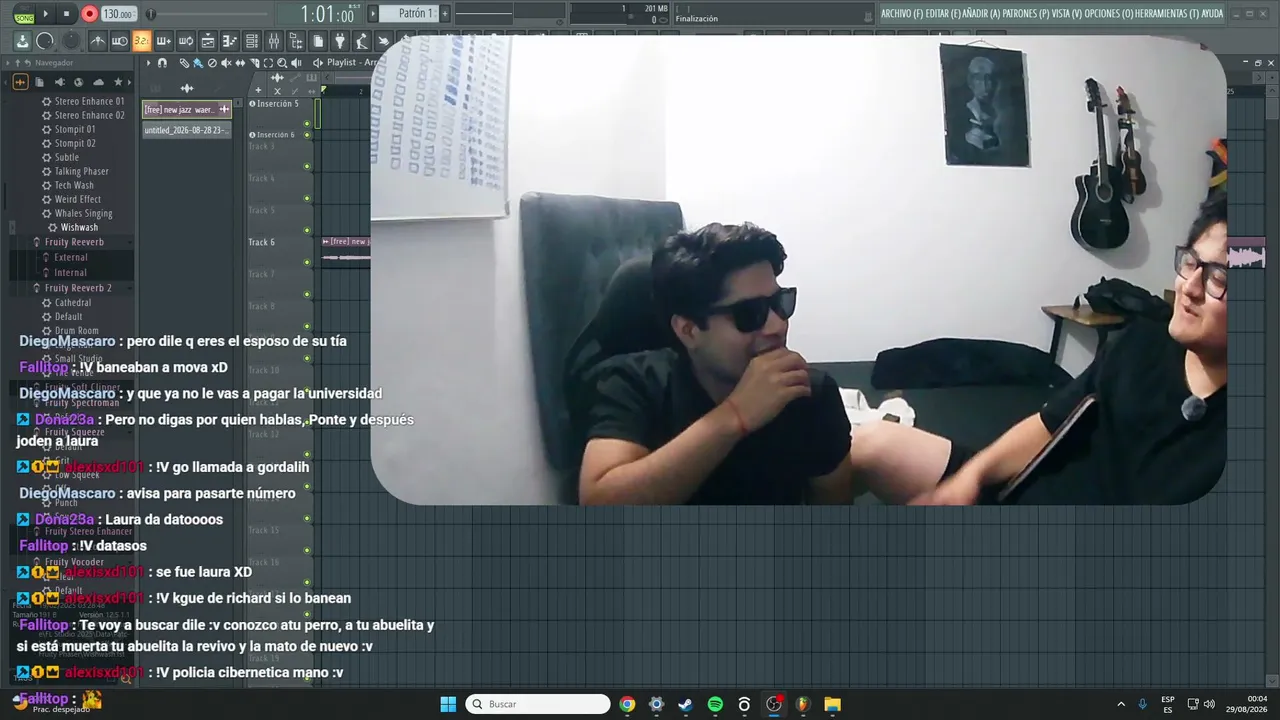Open Spotify from the taskbar
Screen dimensions: 1280x720
715,704
